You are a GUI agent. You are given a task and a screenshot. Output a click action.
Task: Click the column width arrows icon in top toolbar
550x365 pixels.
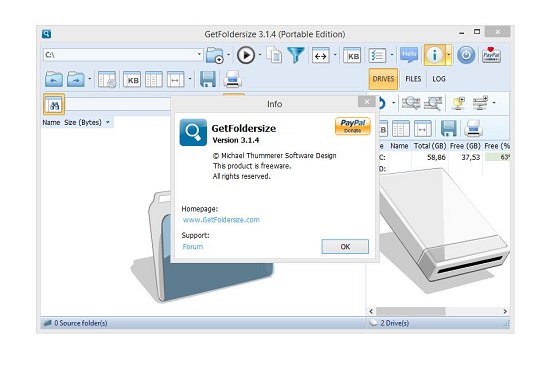[x=321, y=55]
